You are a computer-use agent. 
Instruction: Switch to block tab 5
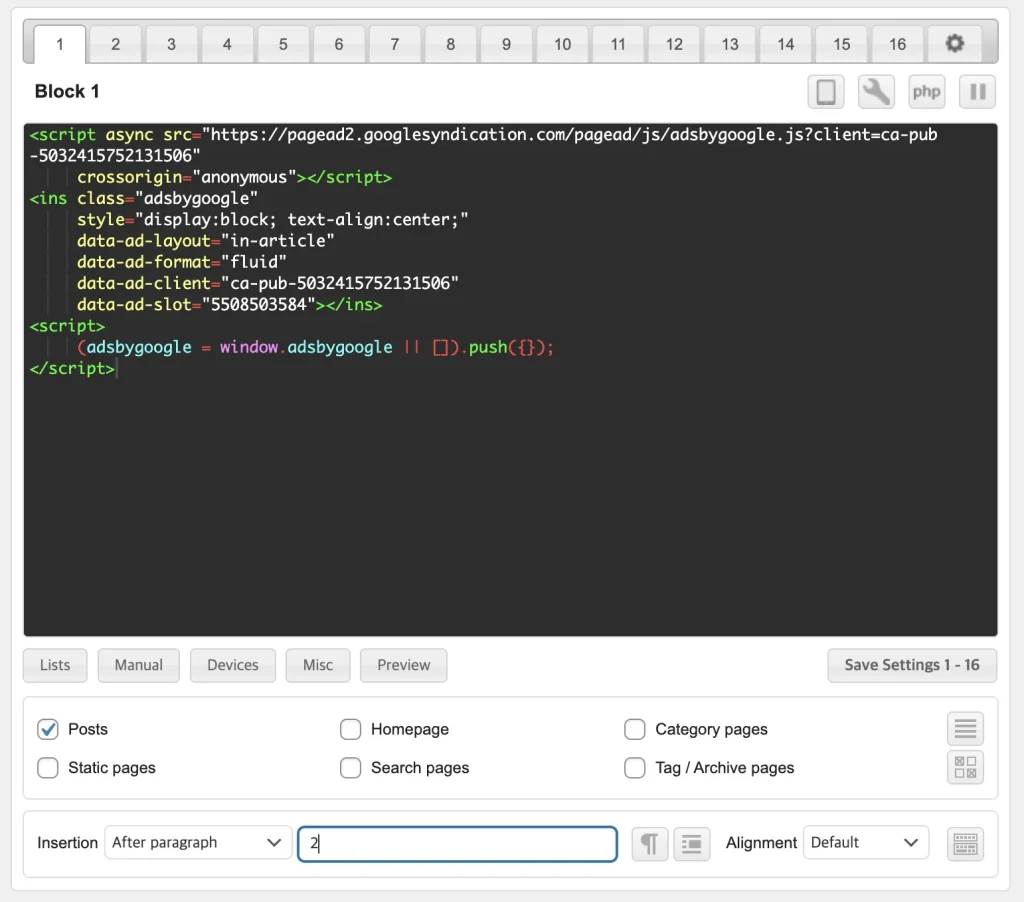(283, 44)
